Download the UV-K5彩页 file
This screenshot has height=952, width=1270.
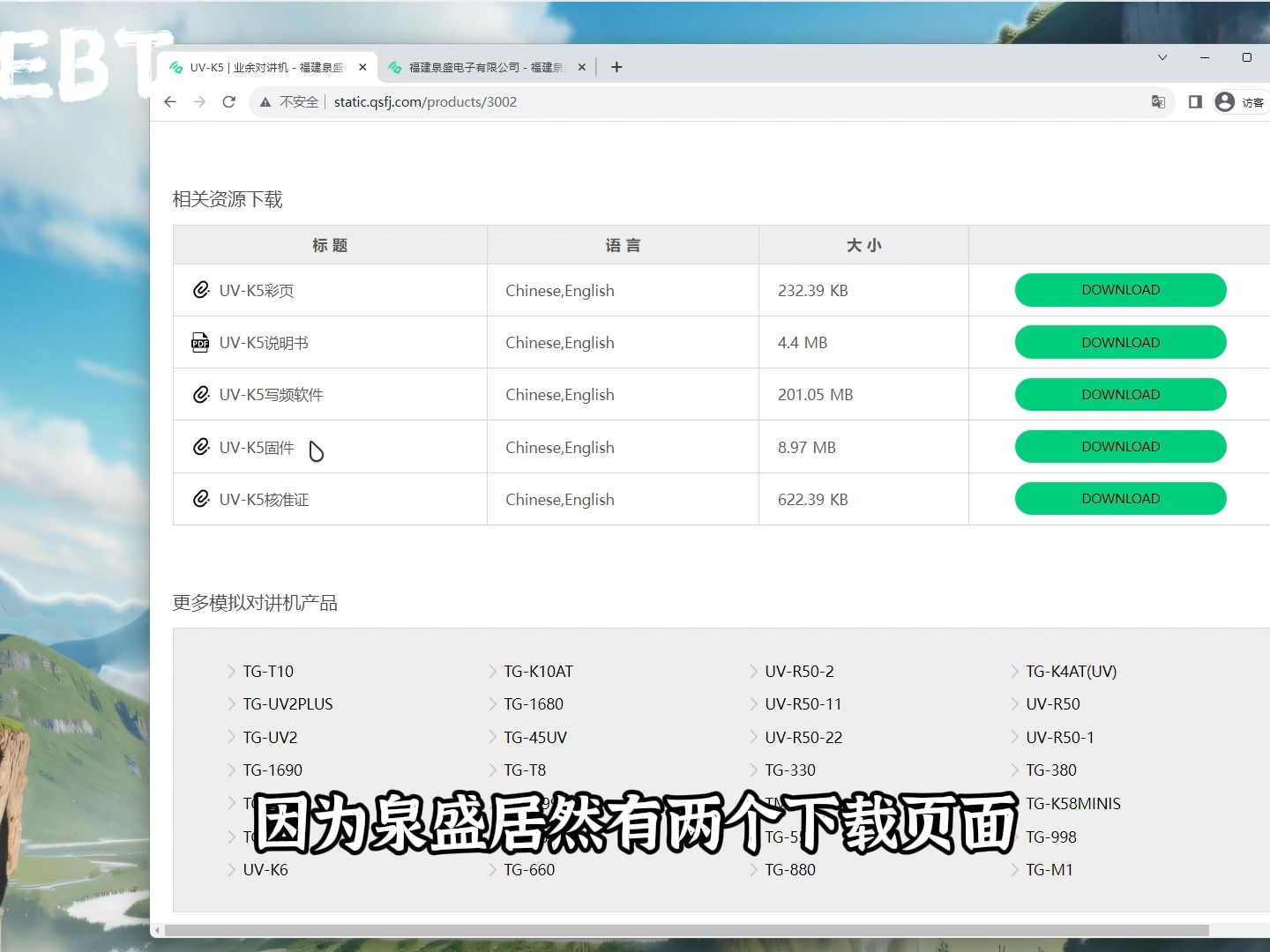pos(1120,290)
